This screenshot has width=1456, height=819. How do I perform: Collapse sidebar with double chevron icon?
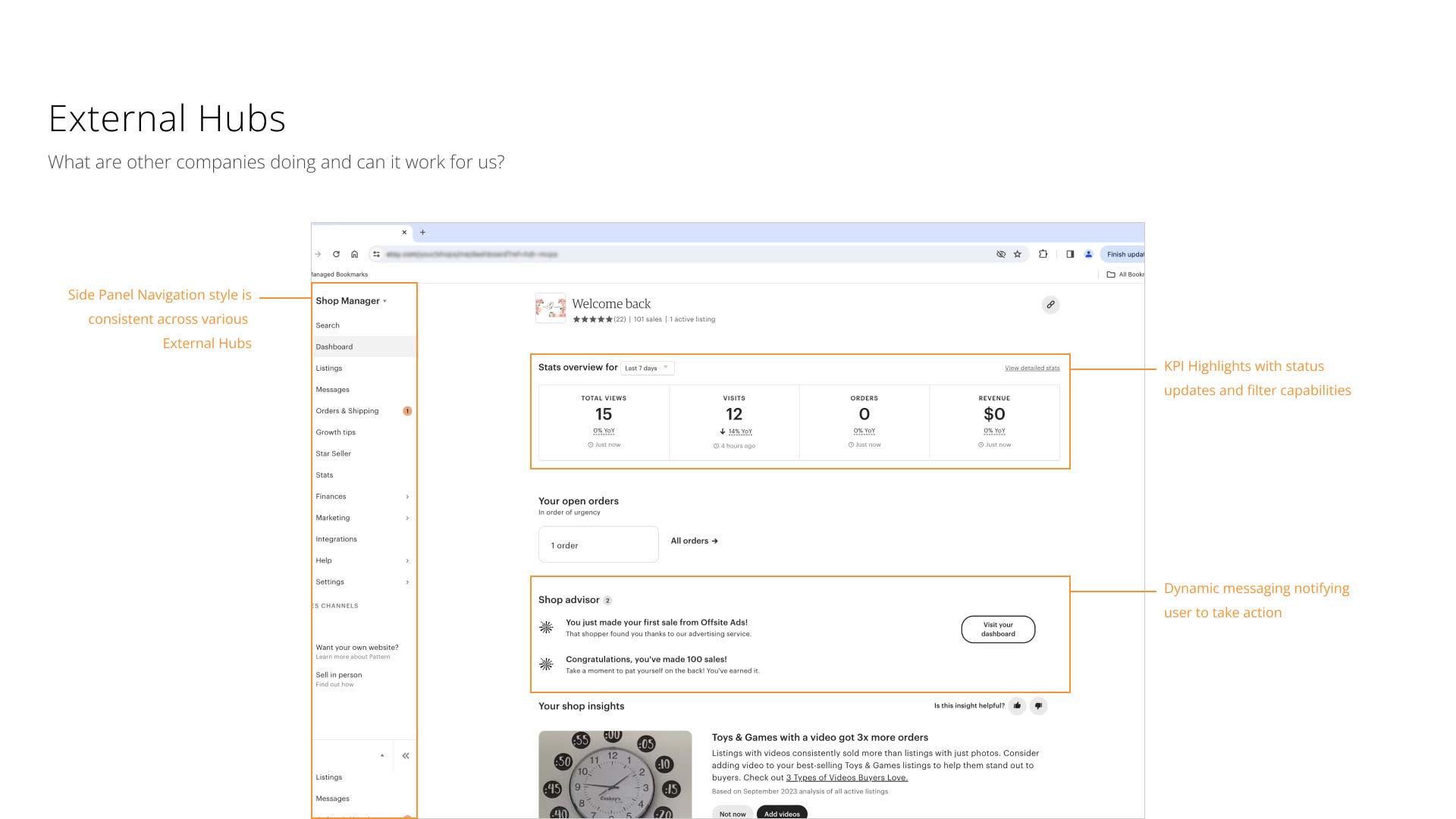tap(406, 756)
